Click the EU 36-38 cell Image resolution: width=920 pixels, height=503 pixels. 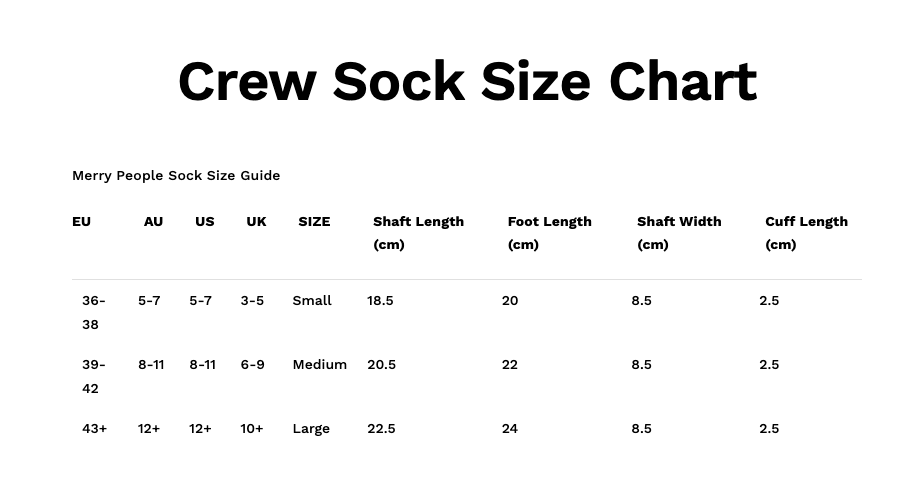(x=93, y=312)
